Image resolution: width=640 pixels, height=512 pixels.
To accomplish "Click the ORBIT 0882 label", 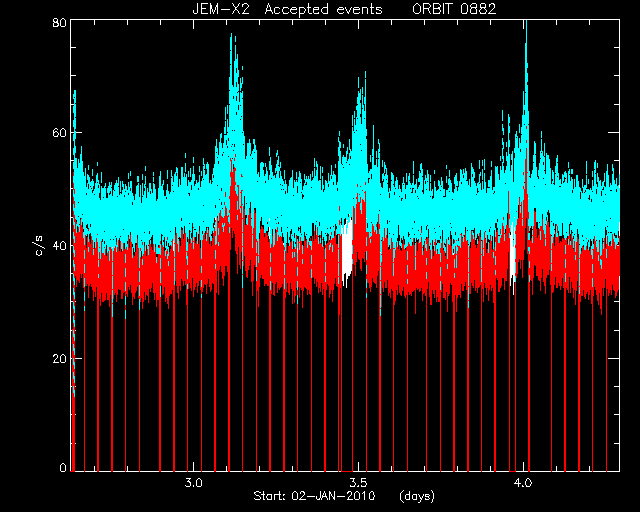I will click(x=454, y=9).
